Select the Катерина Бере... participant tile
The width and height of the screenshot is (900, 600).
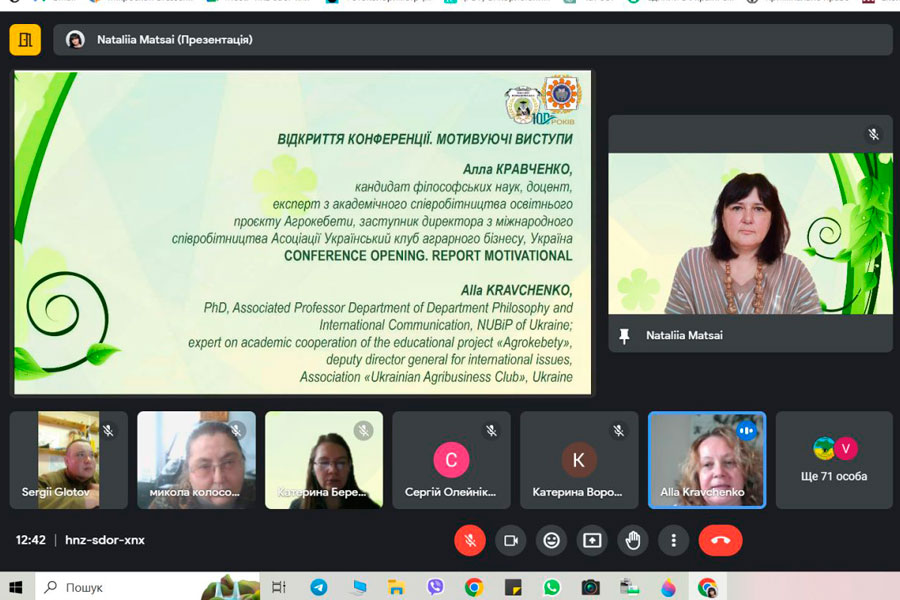click(x=324, y=460)
